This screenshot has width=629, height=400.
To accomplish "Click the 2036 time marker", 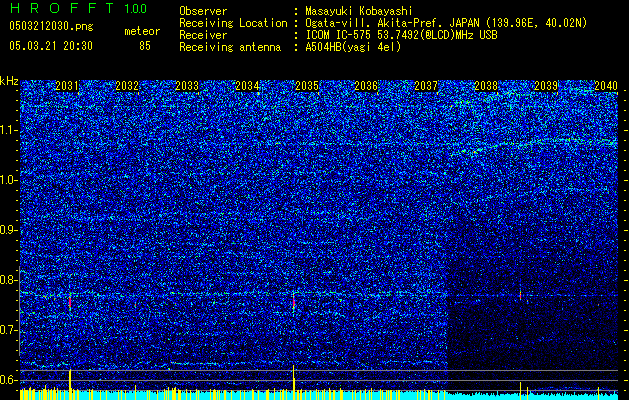I will [x=366, y=86].
